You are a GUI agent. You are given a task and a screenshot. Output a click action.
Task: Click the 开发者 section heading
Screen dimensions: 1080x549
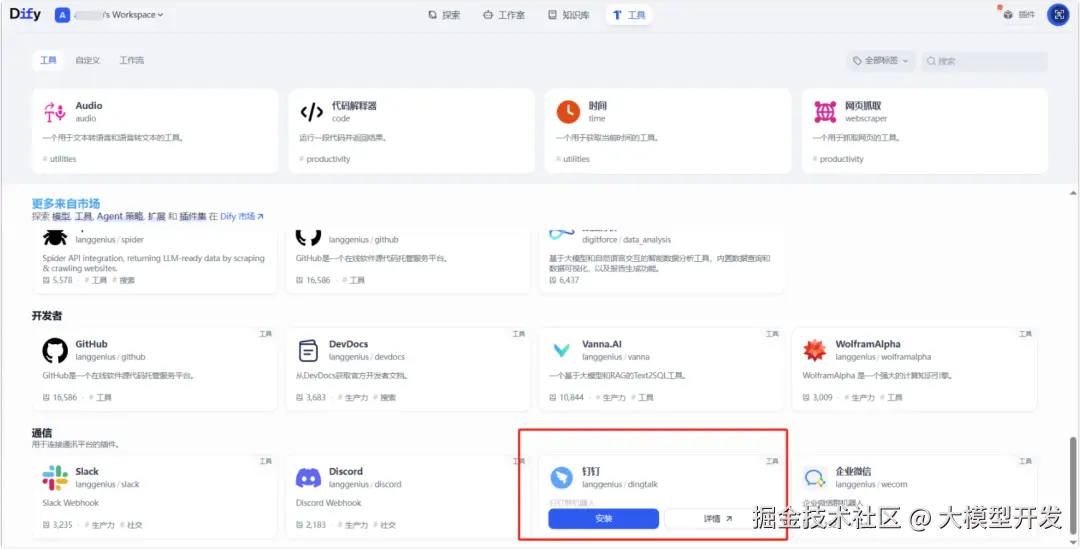47,315
